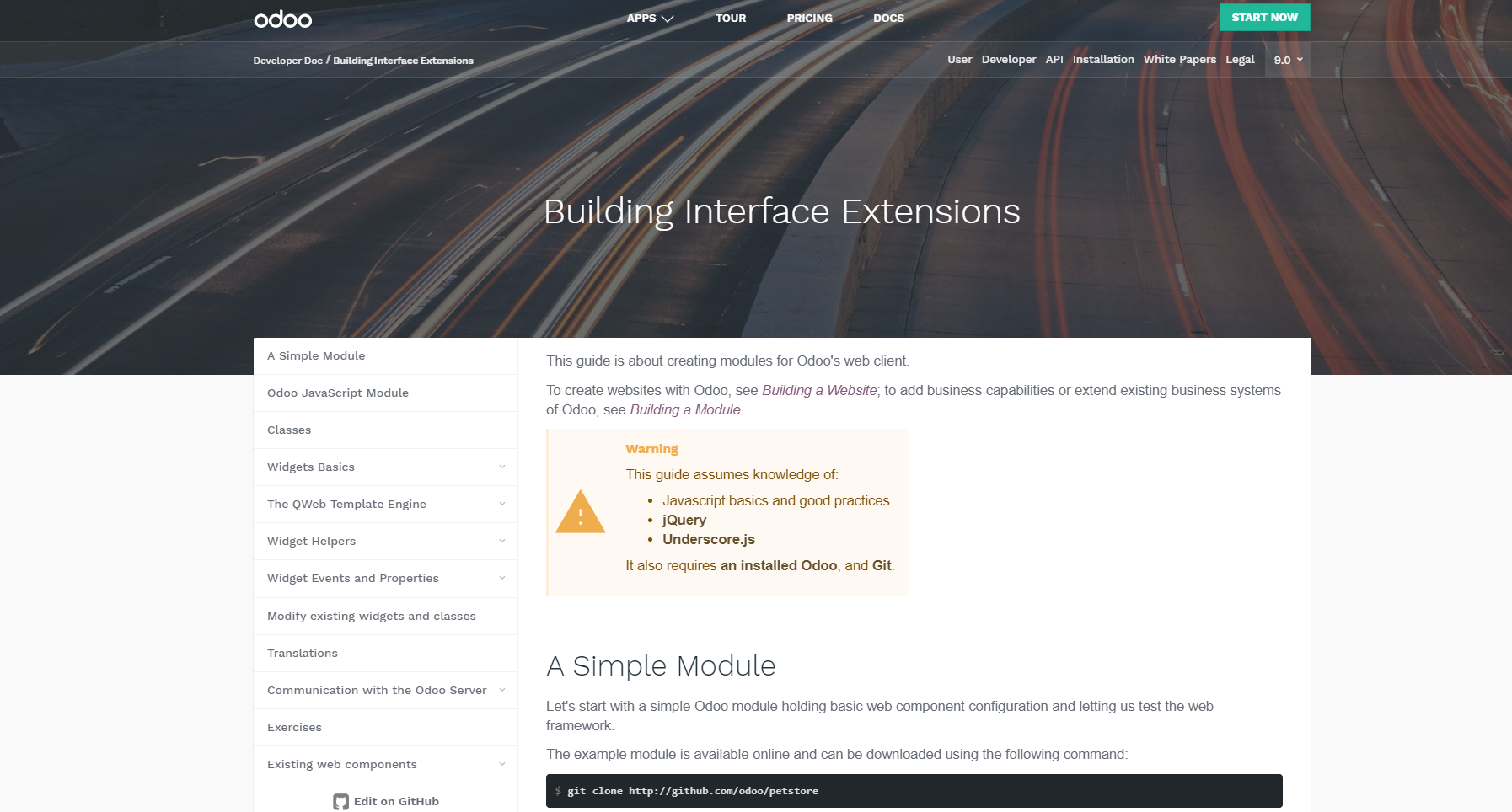The width and height of the screenshot is (1512, 812).
Task: Open the APPS dropdown menu
Action: click(650, 19)
